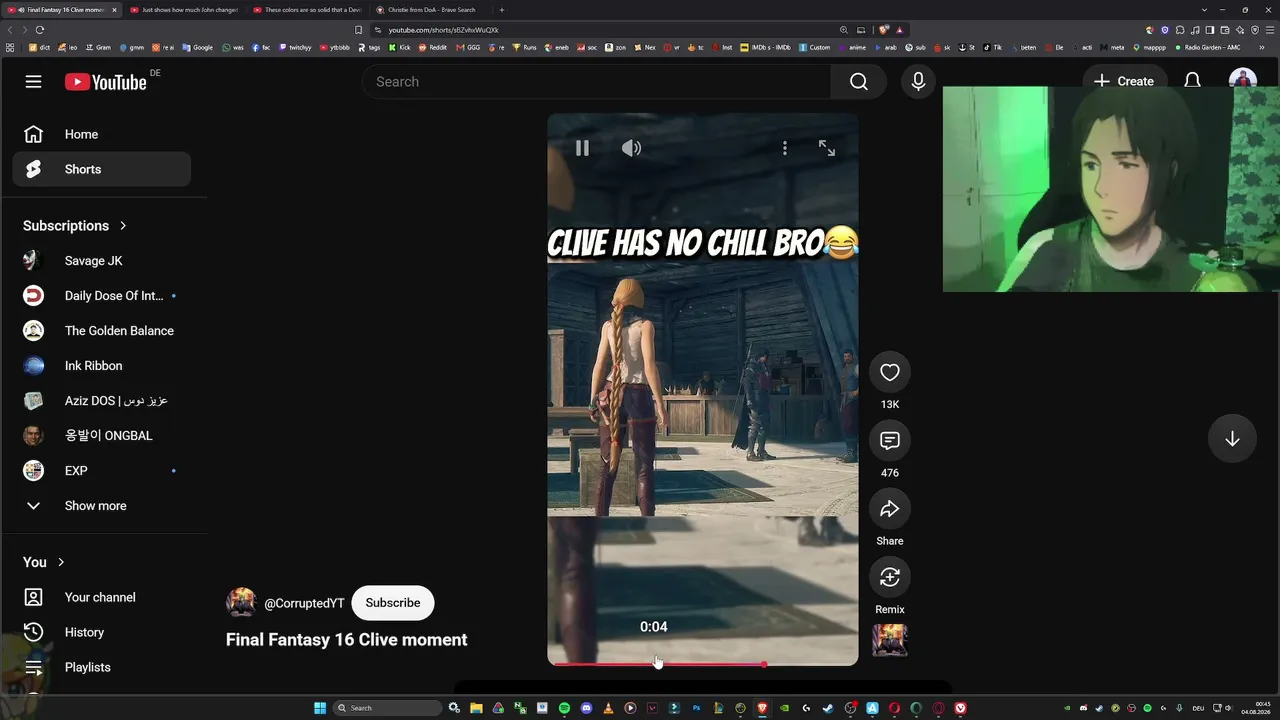Expand the You section
This screenshot has height=720, width=1280.
click(44, 562)
